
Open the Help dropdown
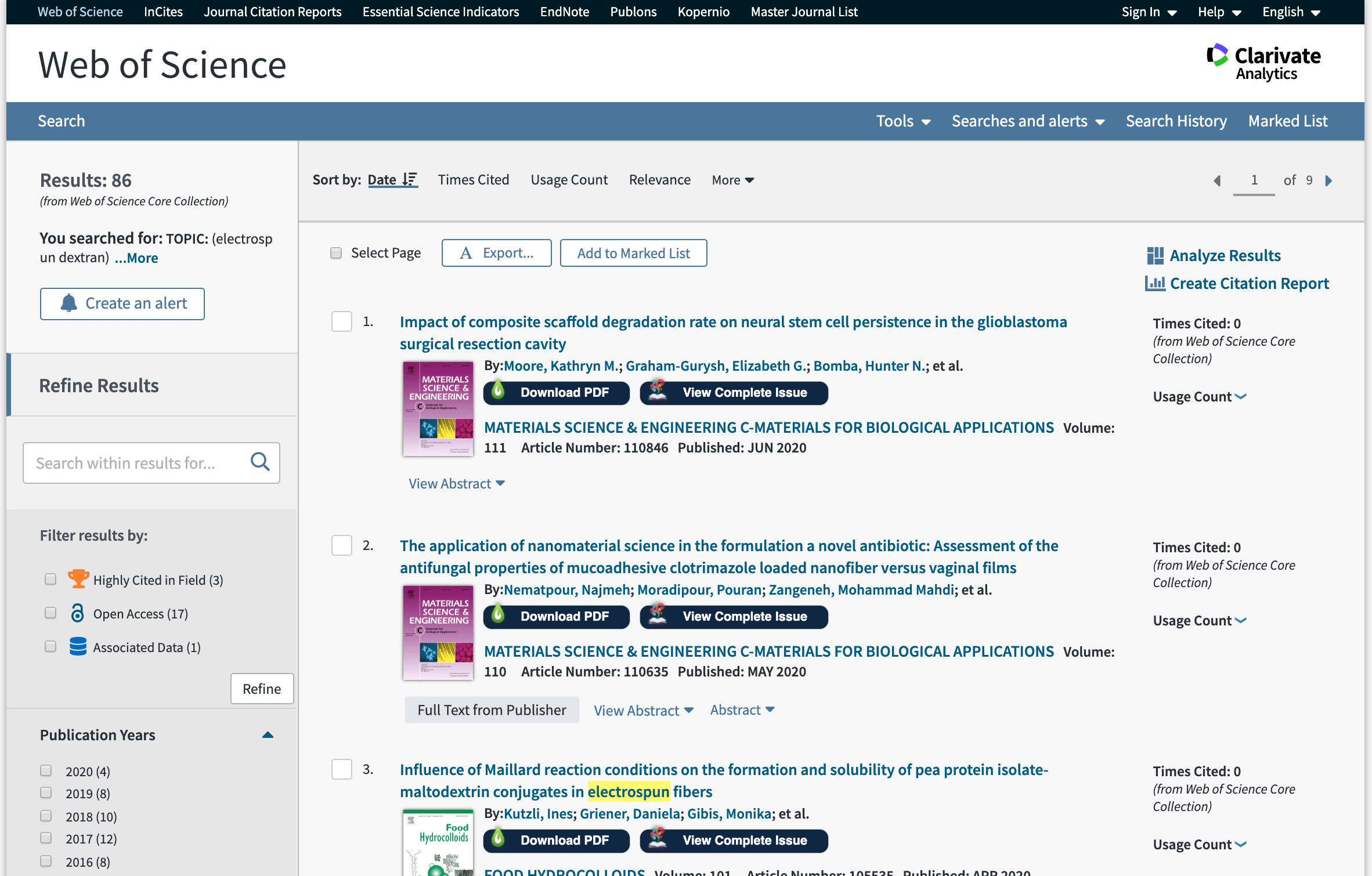pyautogui.click(x=1219, y=12)
